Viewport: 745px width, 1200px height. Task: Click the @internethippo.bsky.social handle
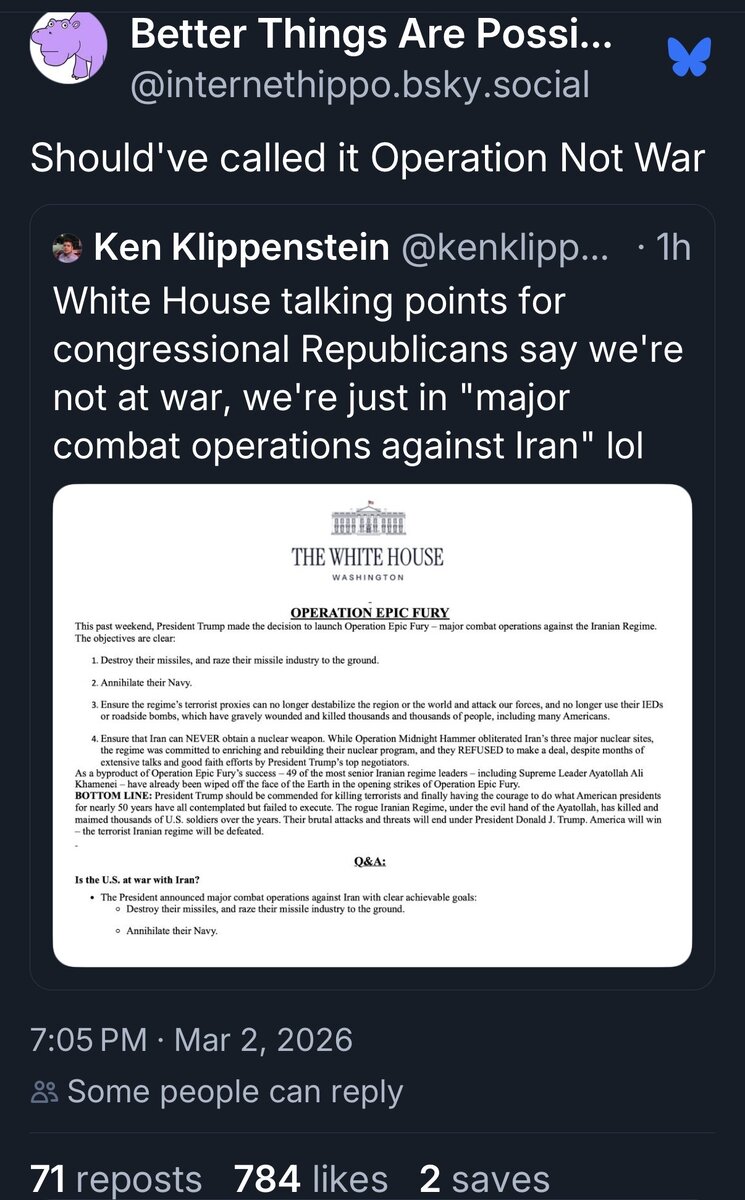point(360,86)
